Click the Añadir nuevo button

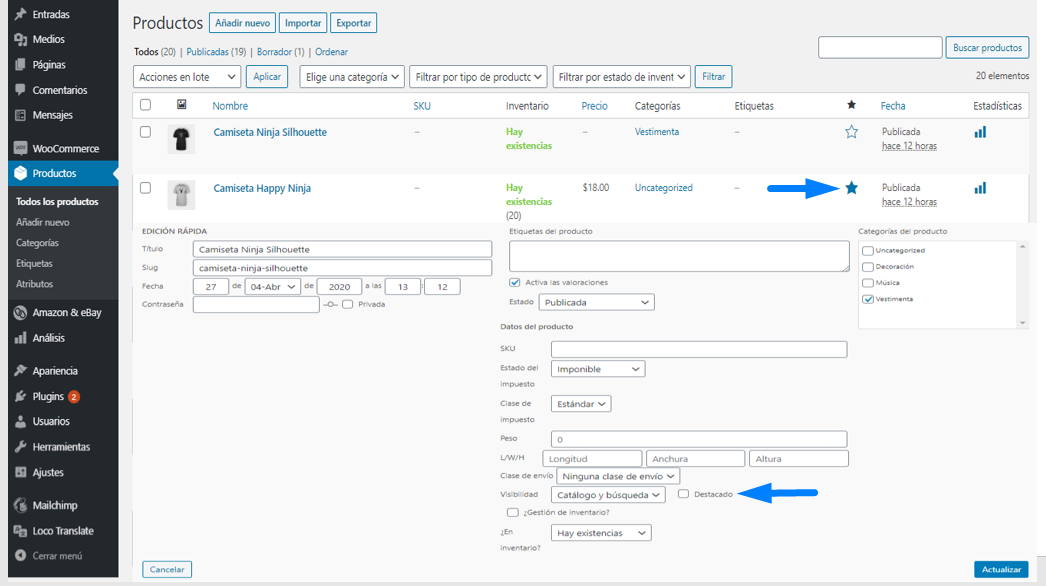(x=242, y=23)
